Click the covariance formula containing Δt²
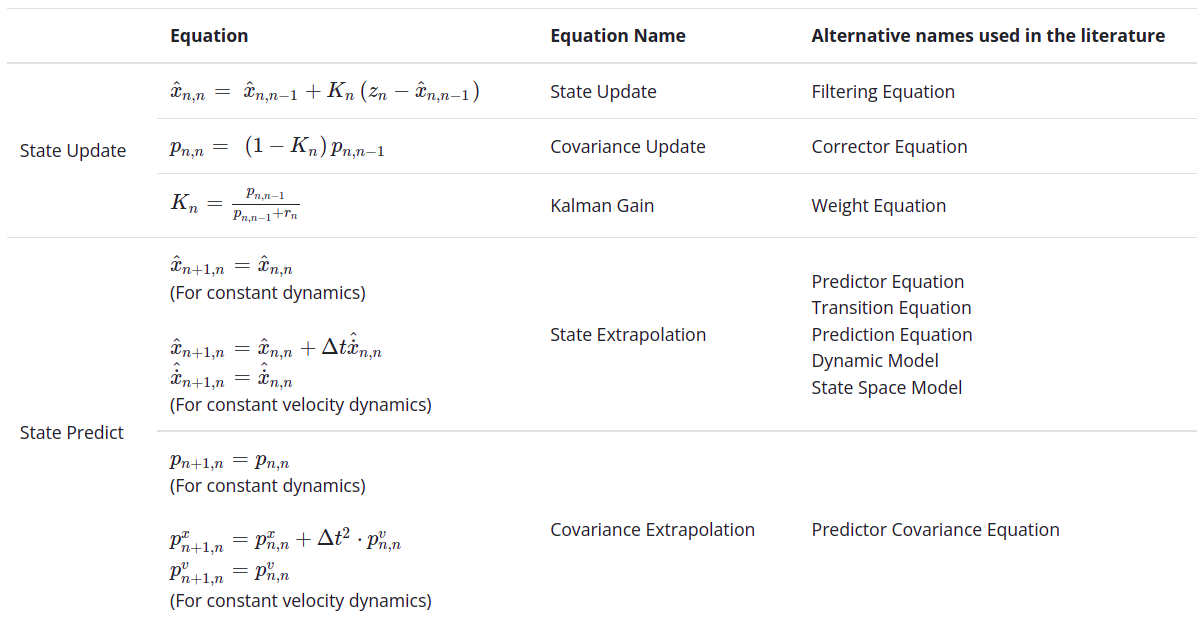Image resolution: width=1197 pixels, height=632 pixels. [x=285, y=541]
